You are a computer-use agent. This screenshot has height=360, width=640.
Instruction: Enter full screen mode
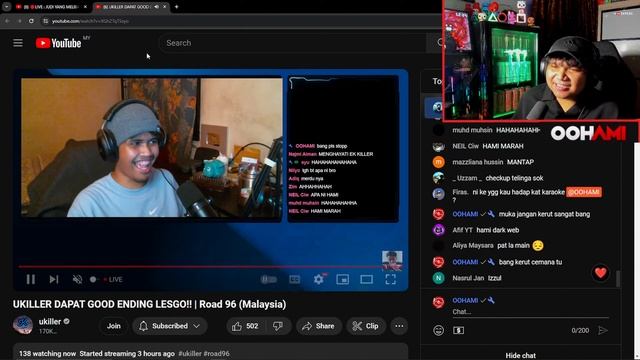[x=391, y=280]
